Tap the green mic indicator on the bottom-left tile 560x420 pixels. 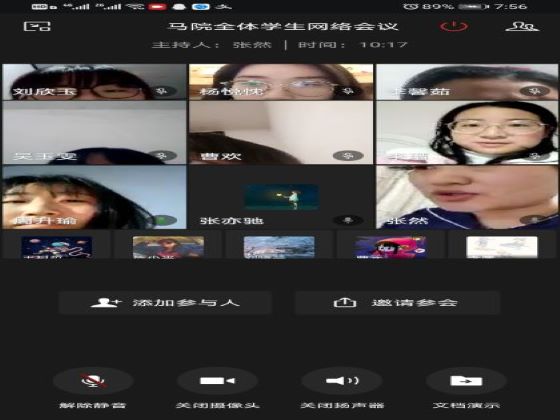164,220
